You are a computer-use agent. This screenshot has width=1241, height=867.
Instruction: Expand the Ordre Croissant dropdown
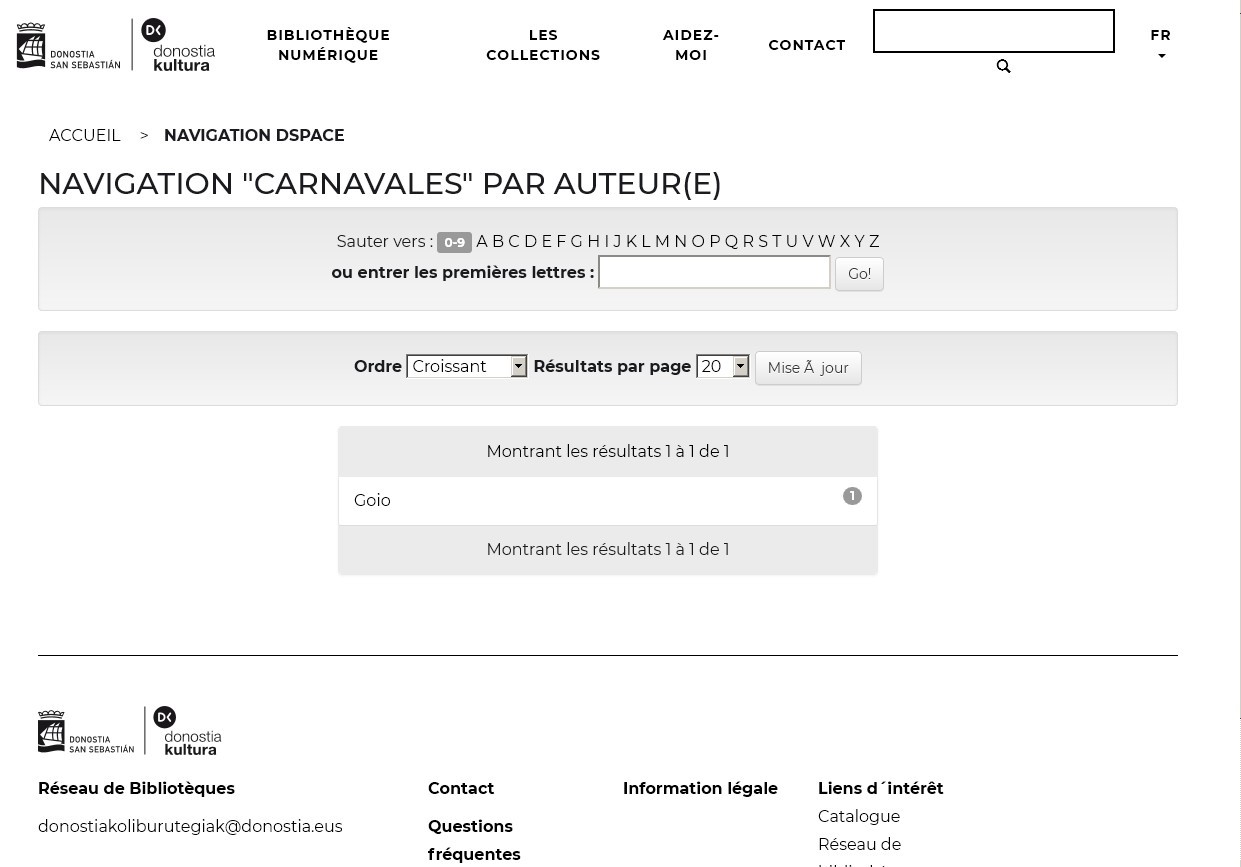pos(466,367)
